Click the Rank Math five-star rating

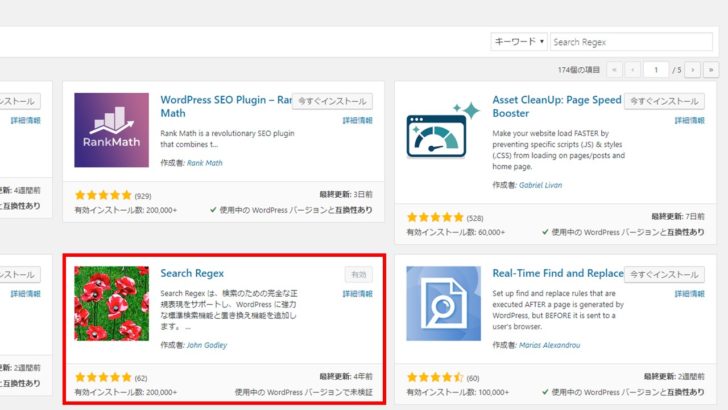coord(103,195)
